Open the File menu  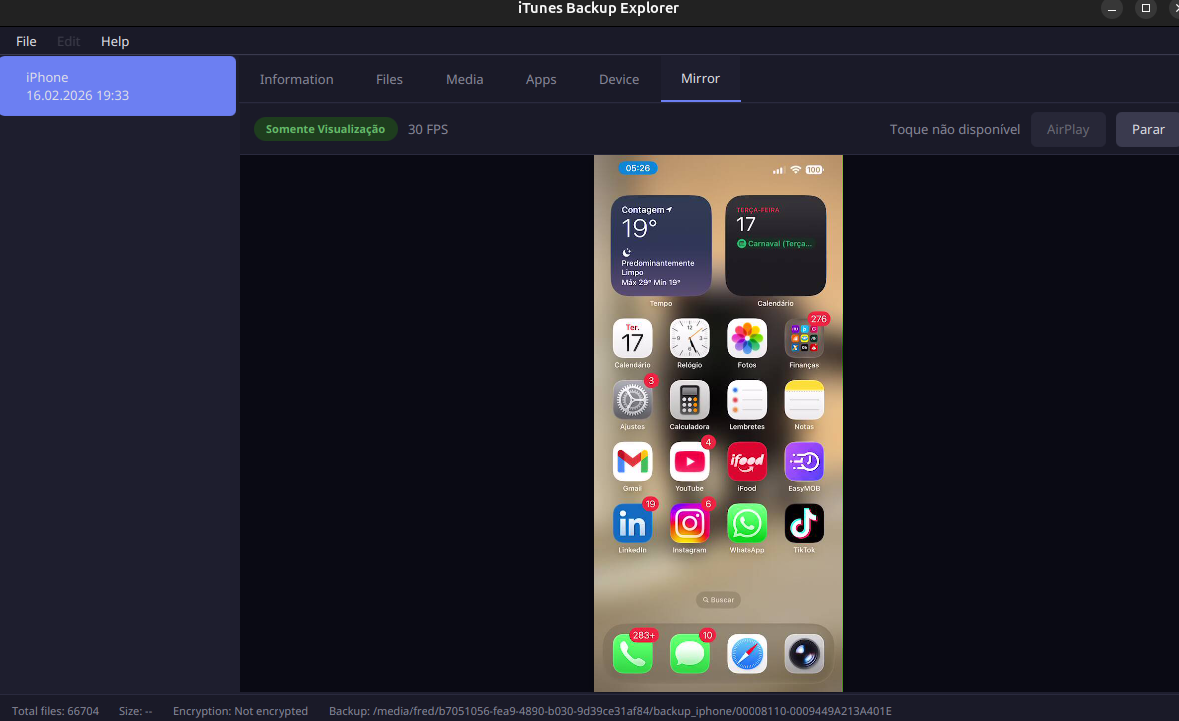(26, 41)
